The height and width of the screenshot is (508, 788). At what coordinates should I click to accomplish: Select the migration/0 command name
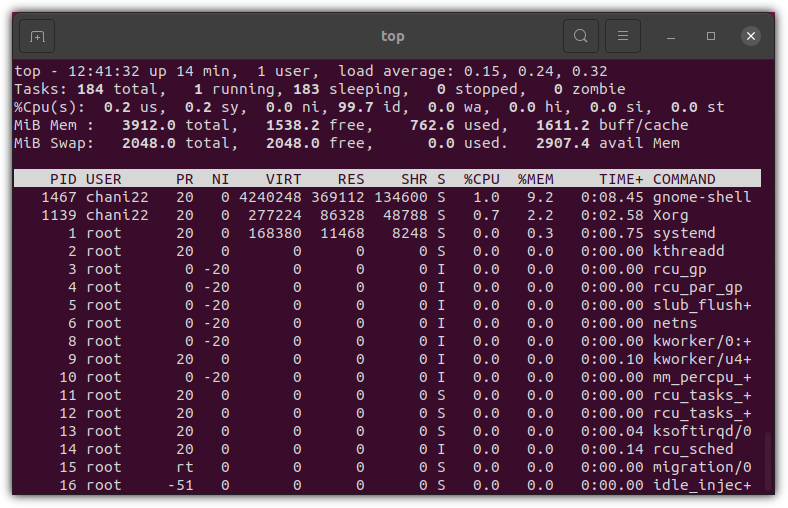702,467
